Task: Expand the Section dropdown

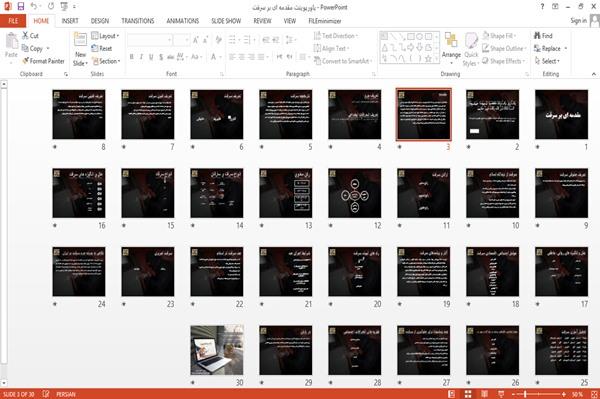Action: [106, 61]
